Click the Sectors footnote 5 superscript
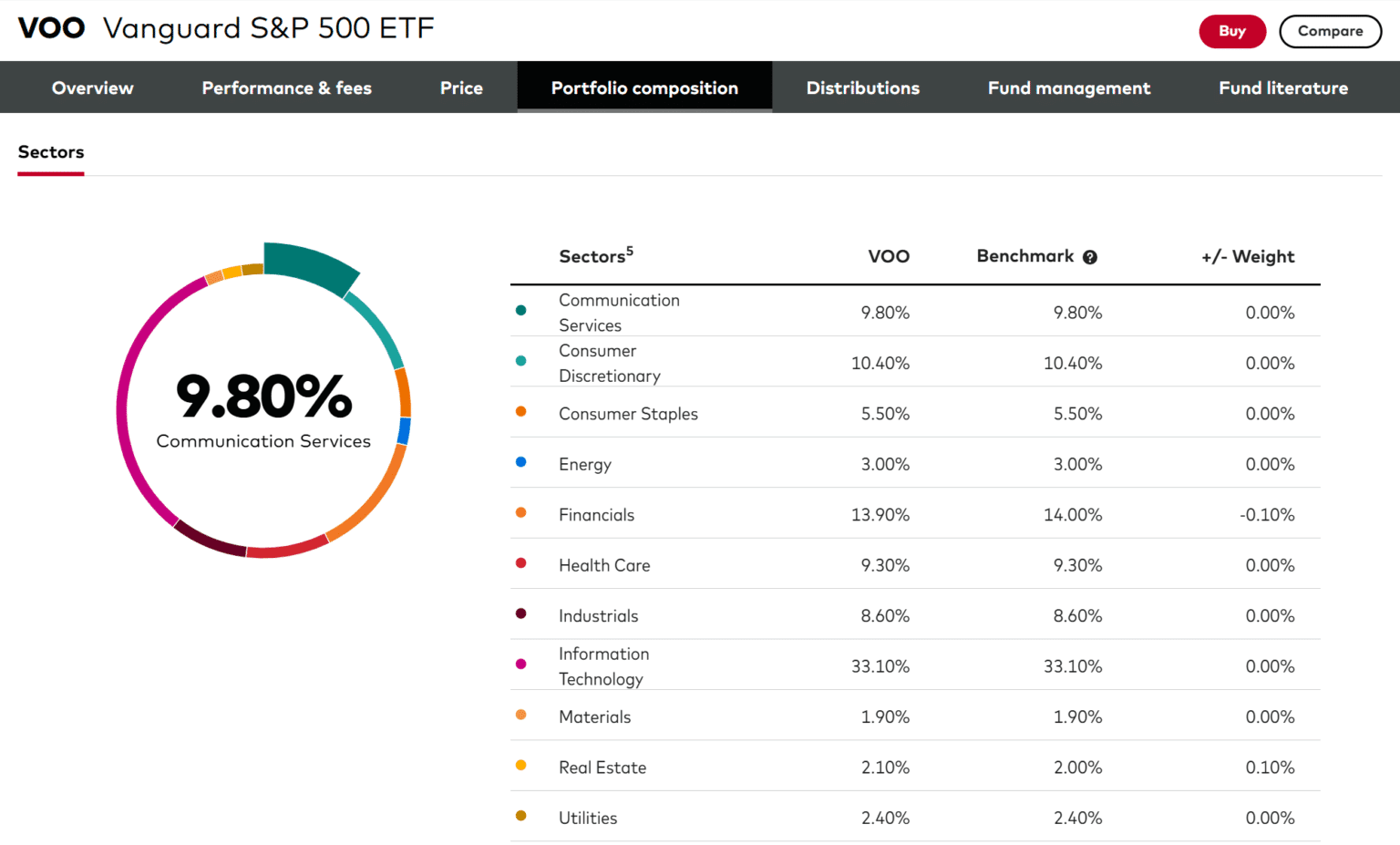 [630, 251]
